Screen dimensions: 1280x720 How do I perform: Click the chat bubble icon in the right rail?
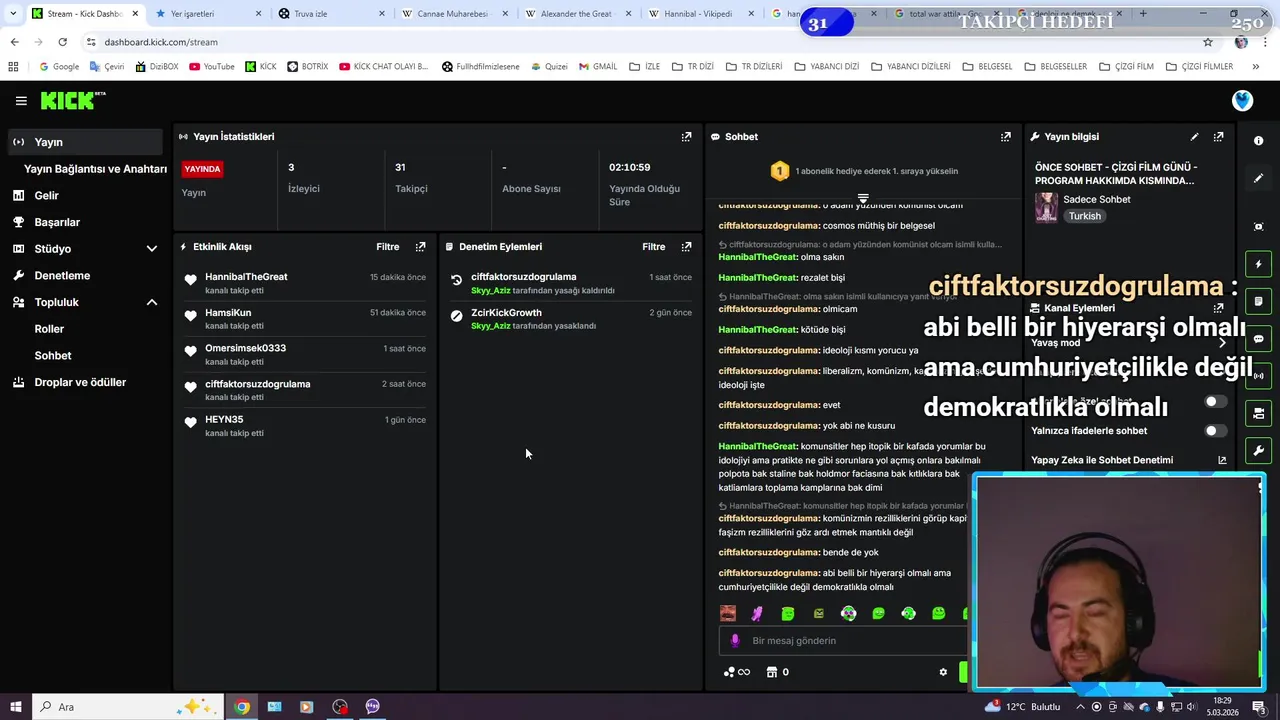point(1258,339)
